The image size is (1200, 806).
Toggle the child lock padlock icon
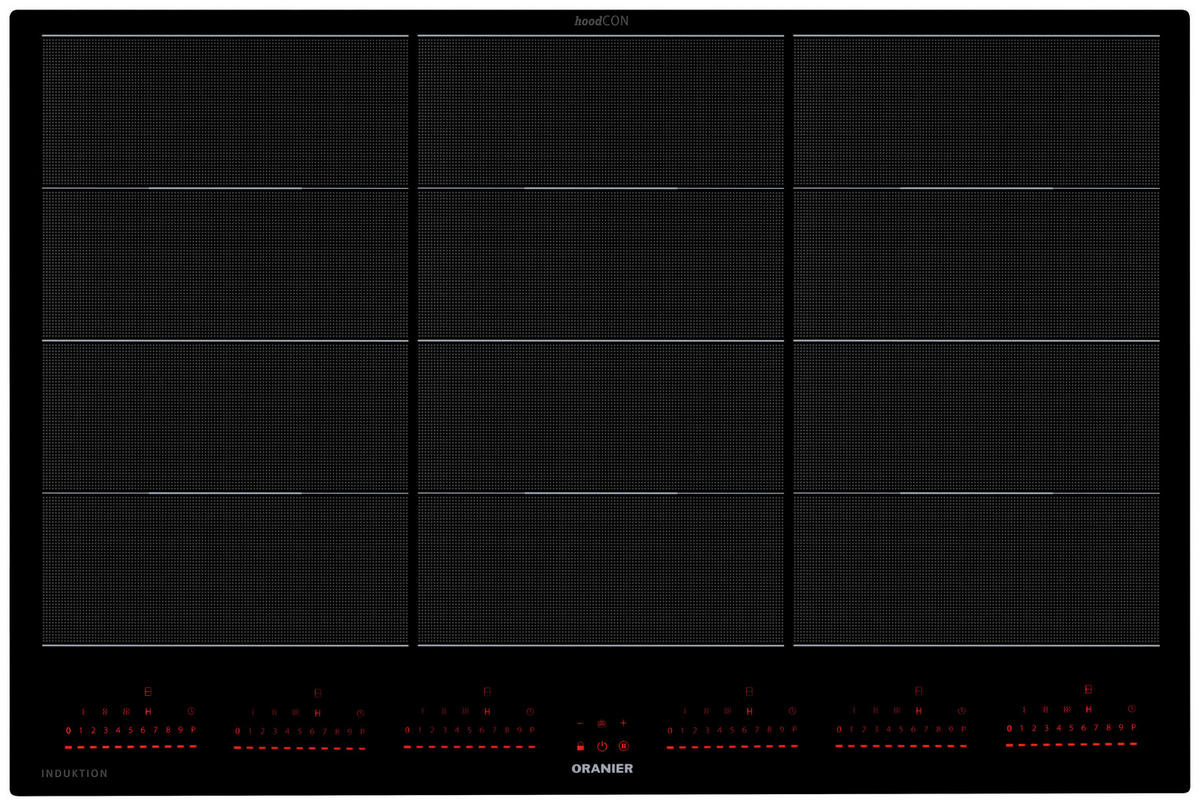point(580,746)
